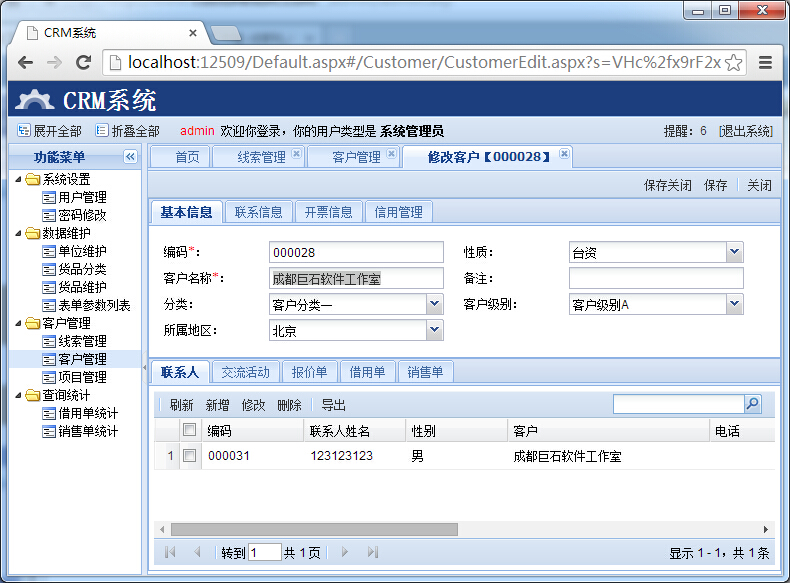Collapse the 功能菜单 sidebar panel
The image size is (790, 583).
130,157
